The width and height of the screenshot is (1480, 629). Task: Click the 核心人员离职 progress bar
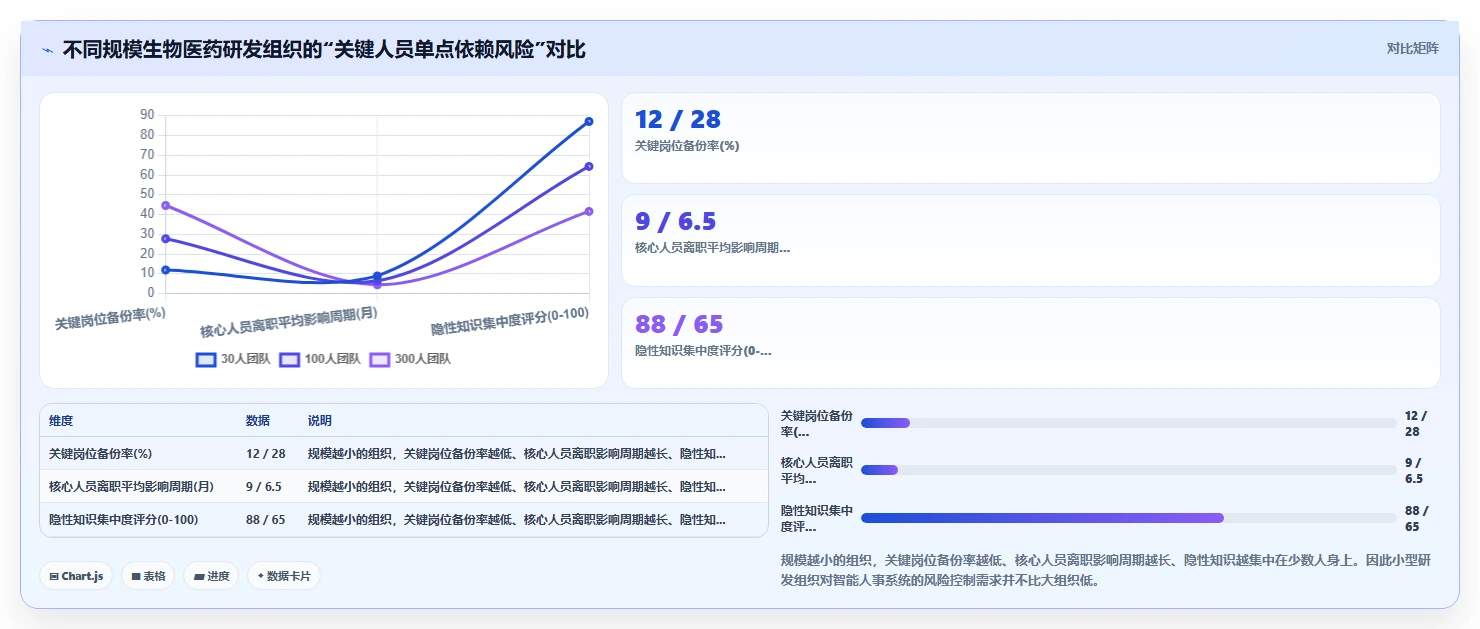pyautogui.click(x=1128, y=470)
